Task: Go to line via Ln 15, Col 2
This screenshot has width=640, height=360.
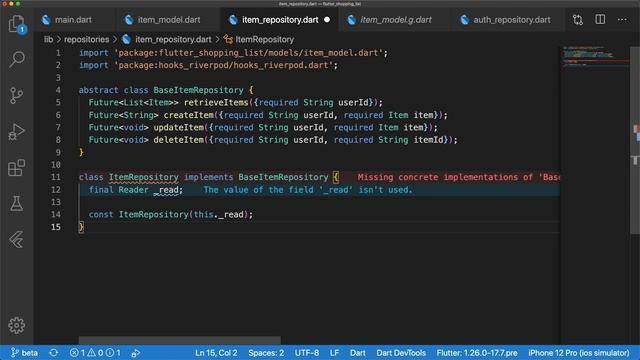Action: [x=216, y=353]
